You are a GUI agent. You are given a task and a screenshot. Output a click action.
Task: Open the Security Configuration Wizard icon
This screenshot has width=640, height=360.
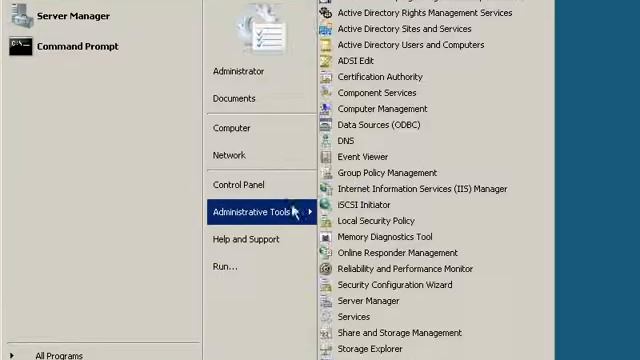tap(326, 284)
